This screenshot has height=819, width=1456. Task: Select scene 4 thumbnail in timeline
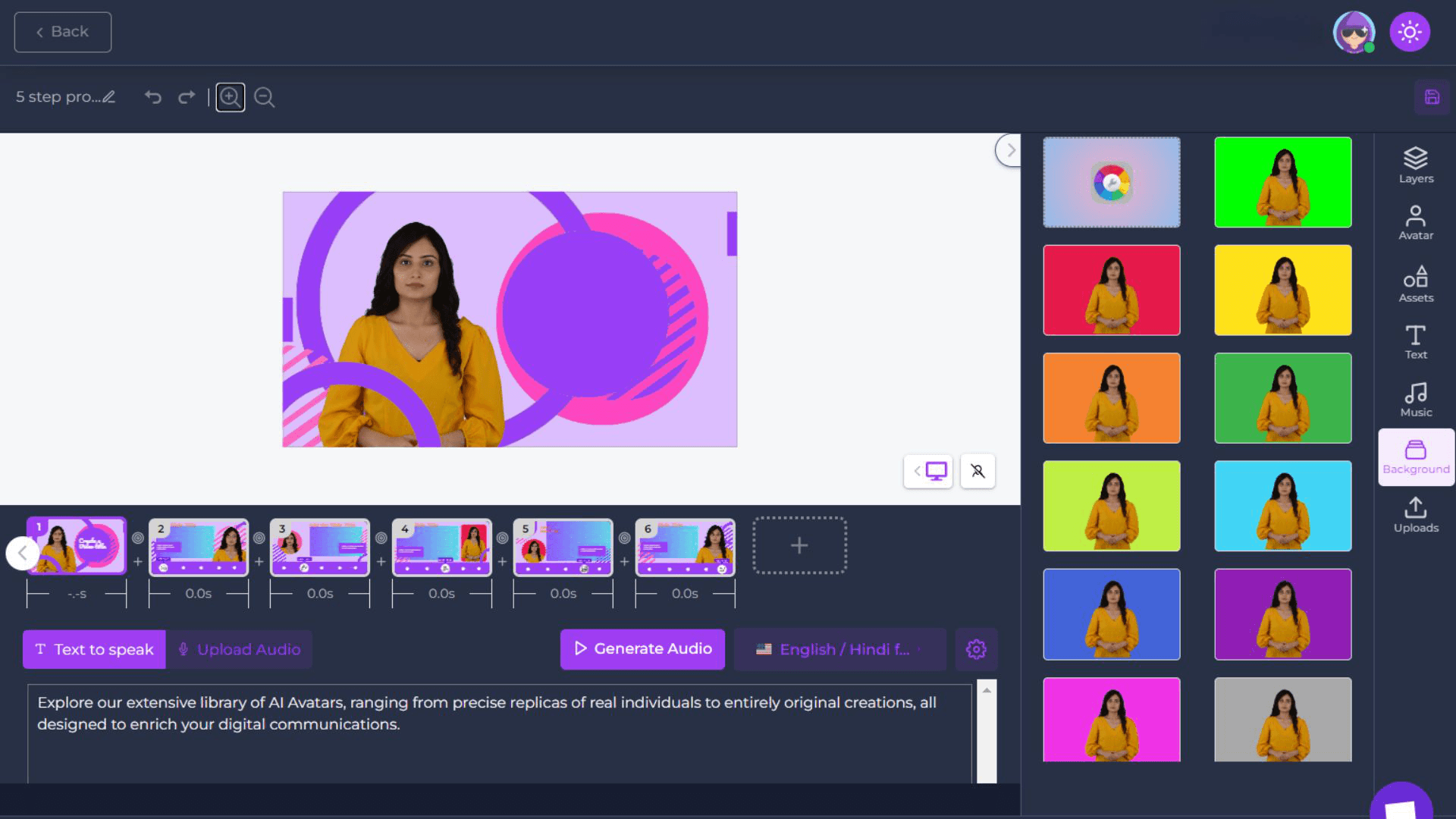[441, 547]
